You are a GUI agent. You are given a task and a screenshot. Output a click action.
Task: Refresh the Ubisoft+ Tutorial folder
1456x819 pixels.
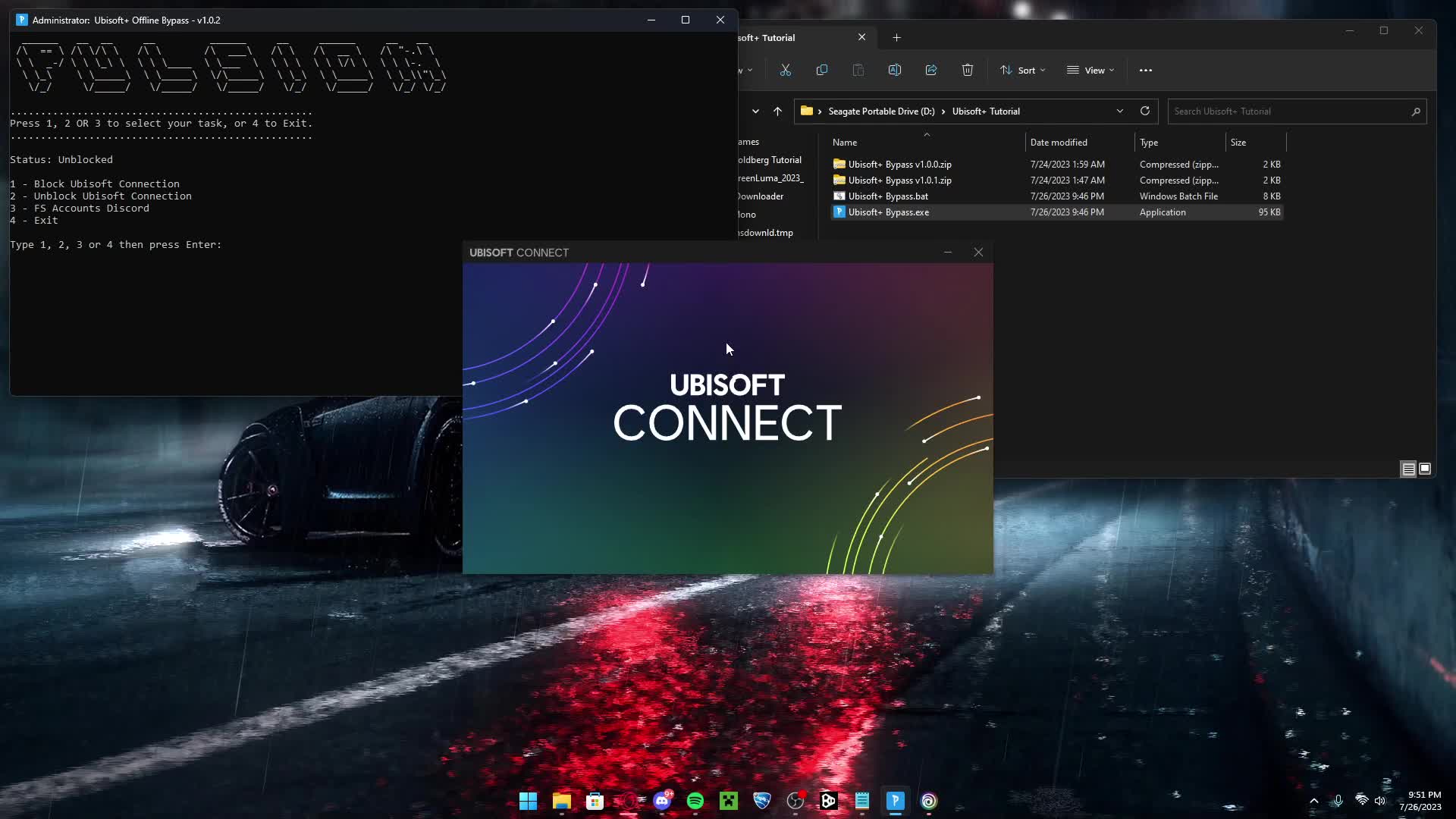(x=1145, y=111)
